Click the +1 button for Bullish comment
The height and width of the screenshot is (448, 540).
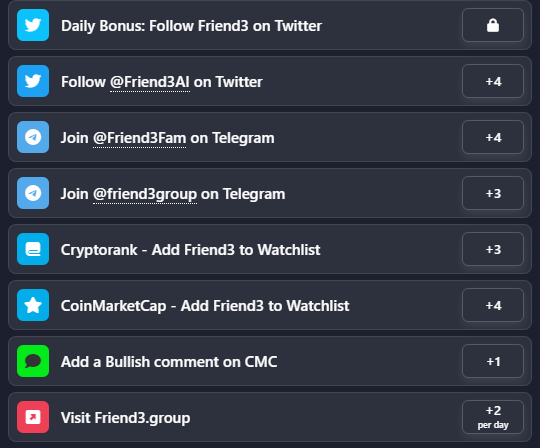493,361
